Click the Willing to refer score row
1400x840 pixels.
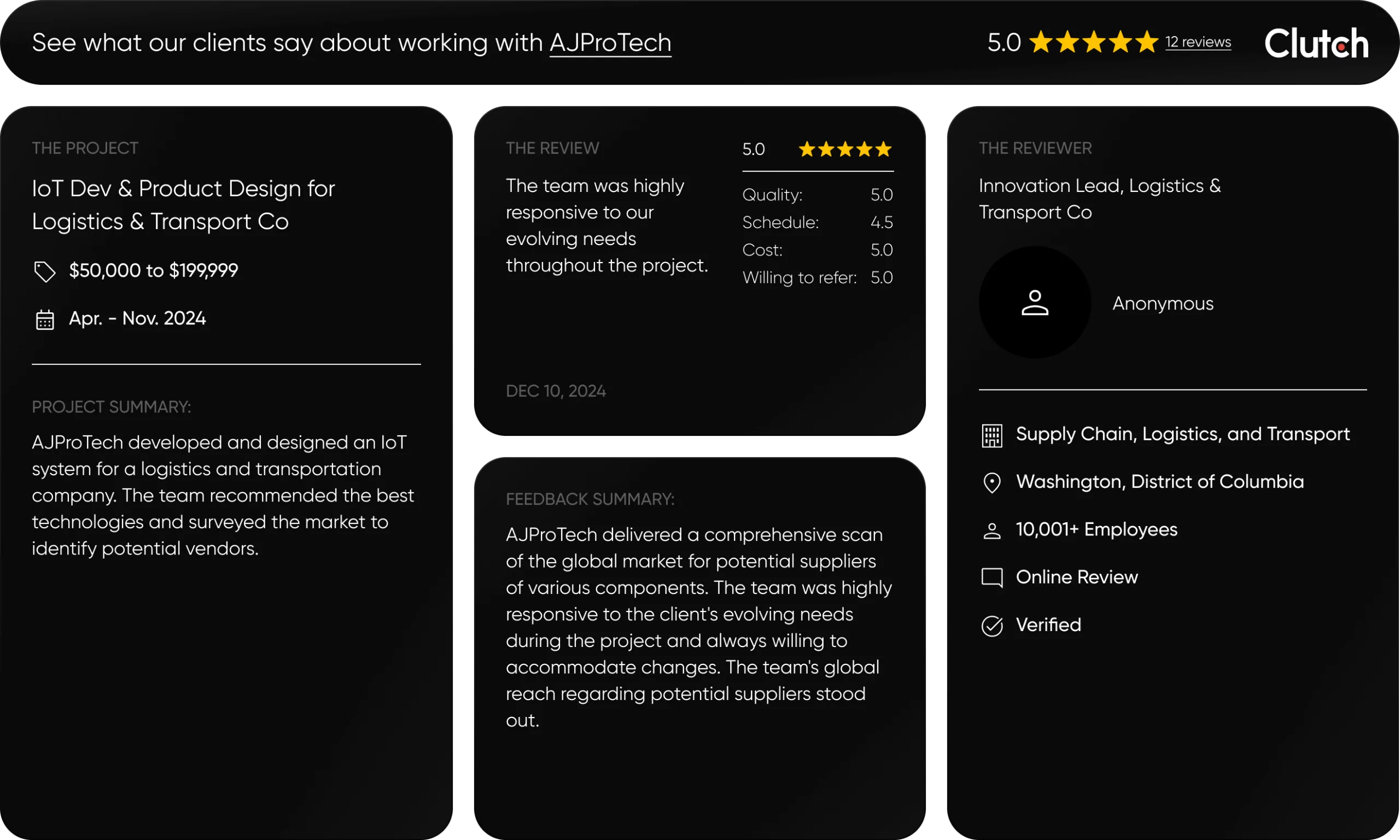(x=817, y=277)
